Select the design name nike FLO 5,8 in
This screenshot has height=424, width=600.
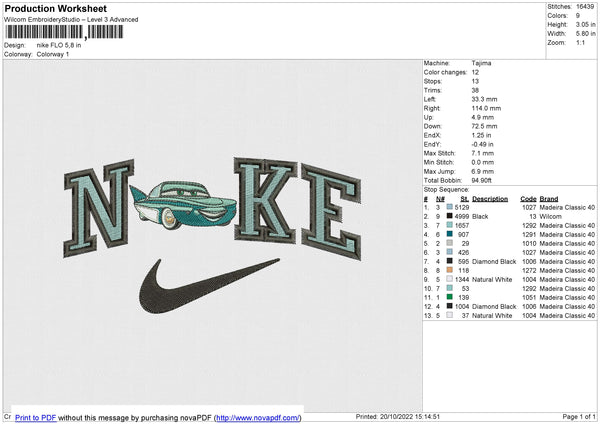click(59, 45)
